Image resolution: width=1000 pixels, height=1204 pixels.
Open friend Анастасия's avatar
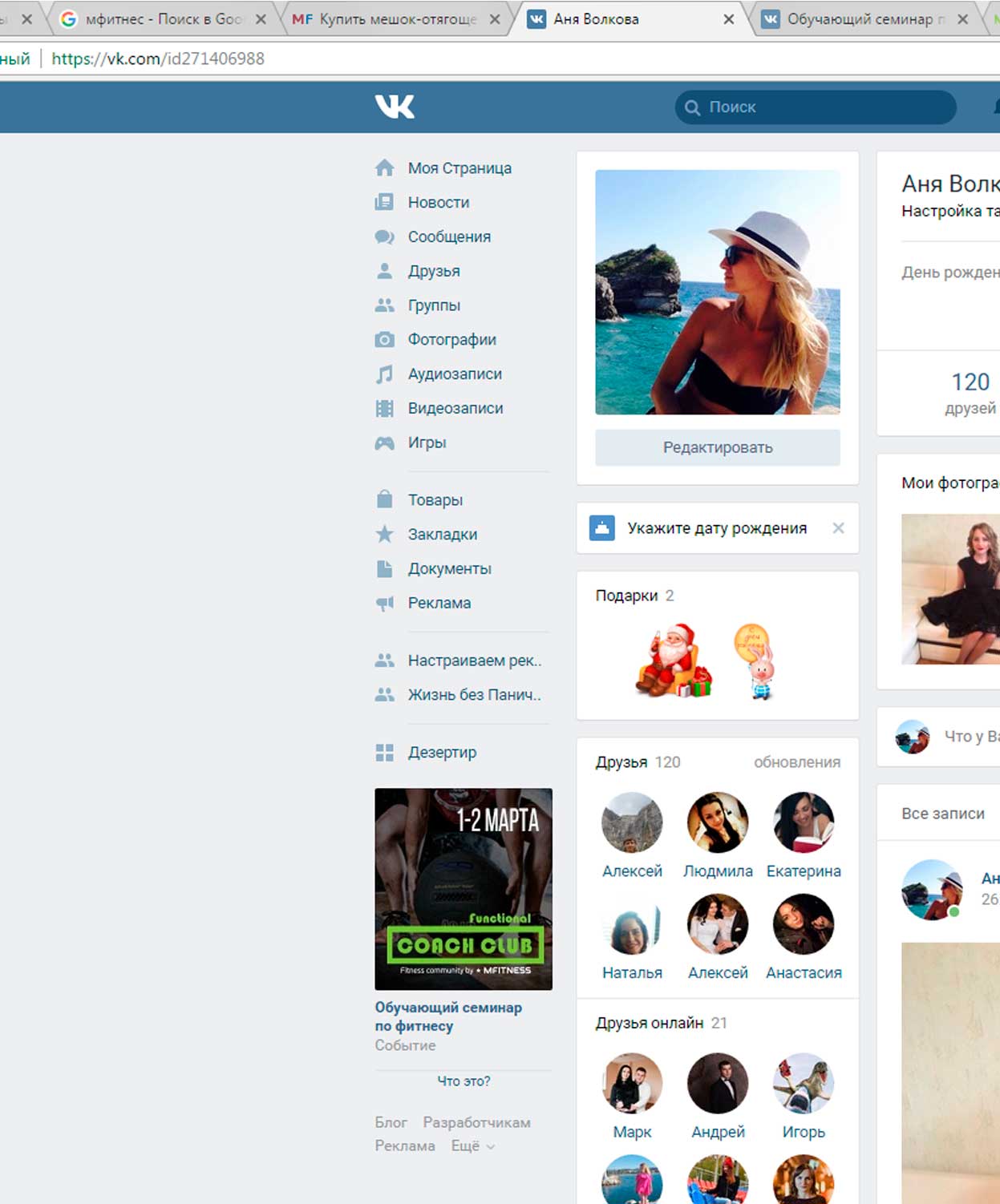(804, 924)
